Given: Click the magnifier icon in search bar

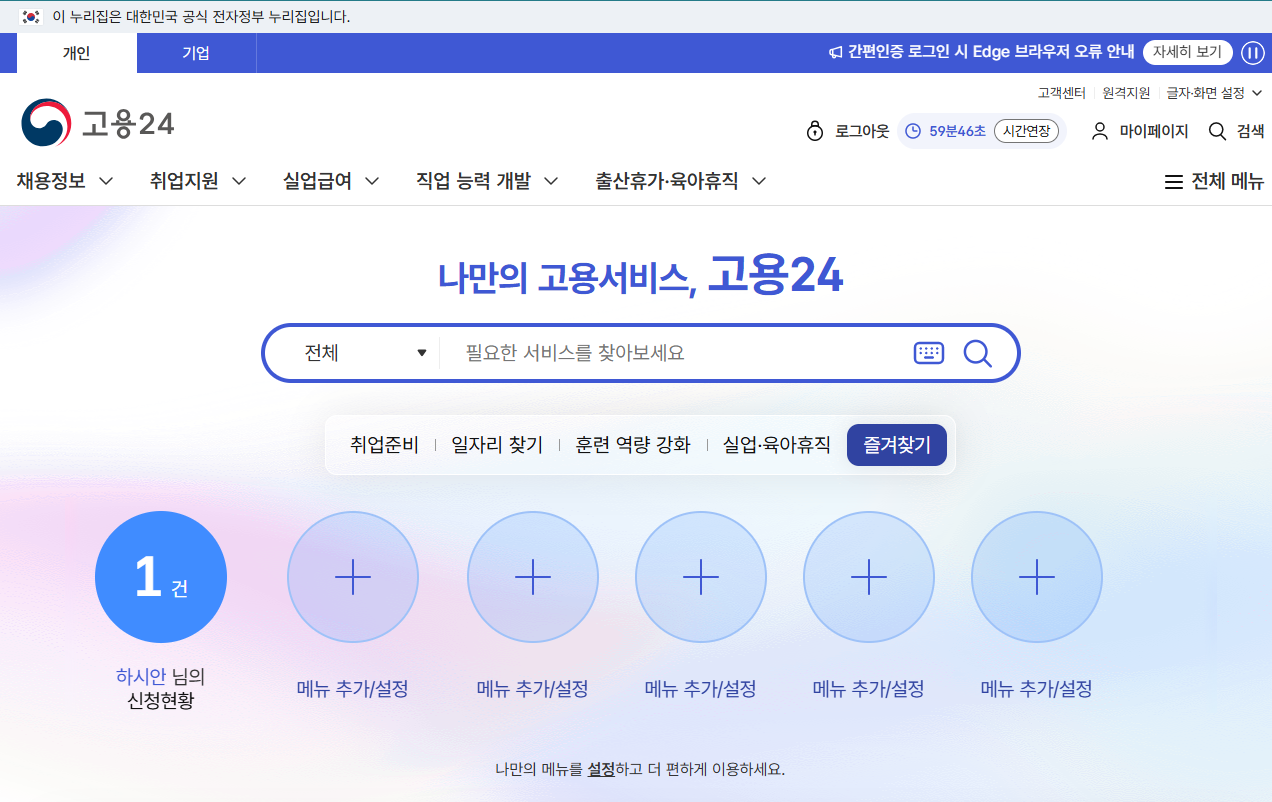Looking at the screenshot, I should pyautogui.click(x=977, y=353).
